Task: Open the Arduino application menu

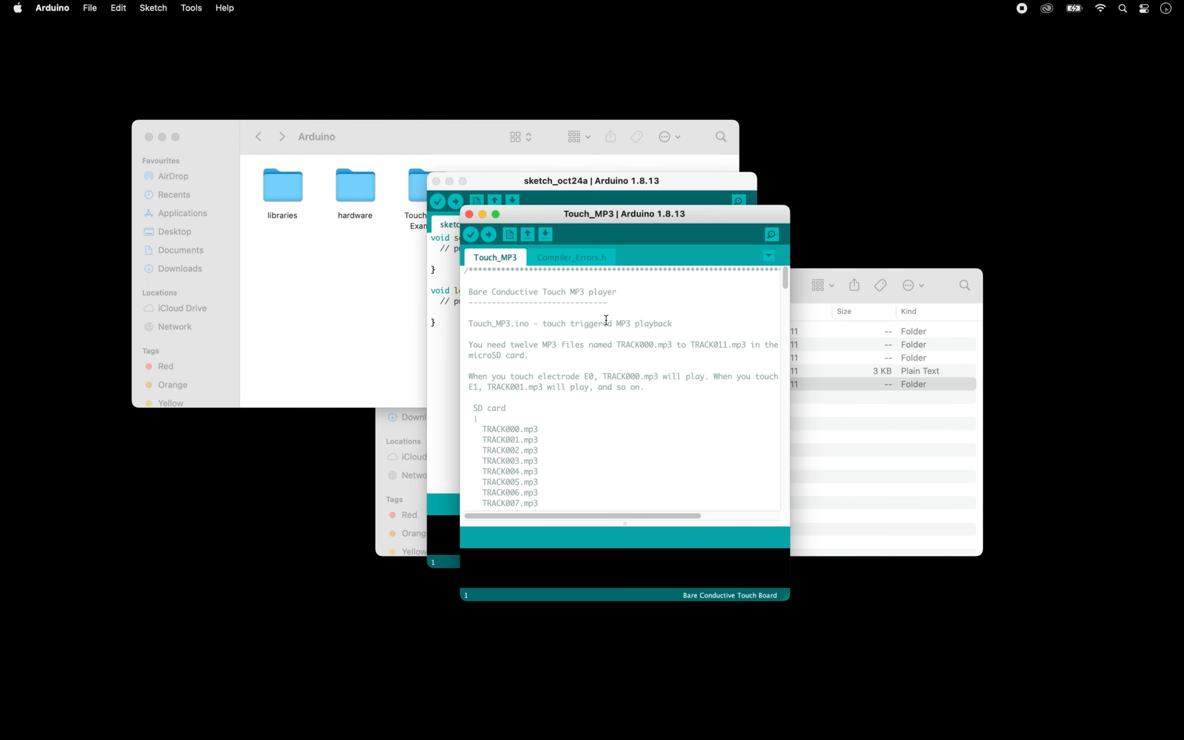Action: point(52,8)
